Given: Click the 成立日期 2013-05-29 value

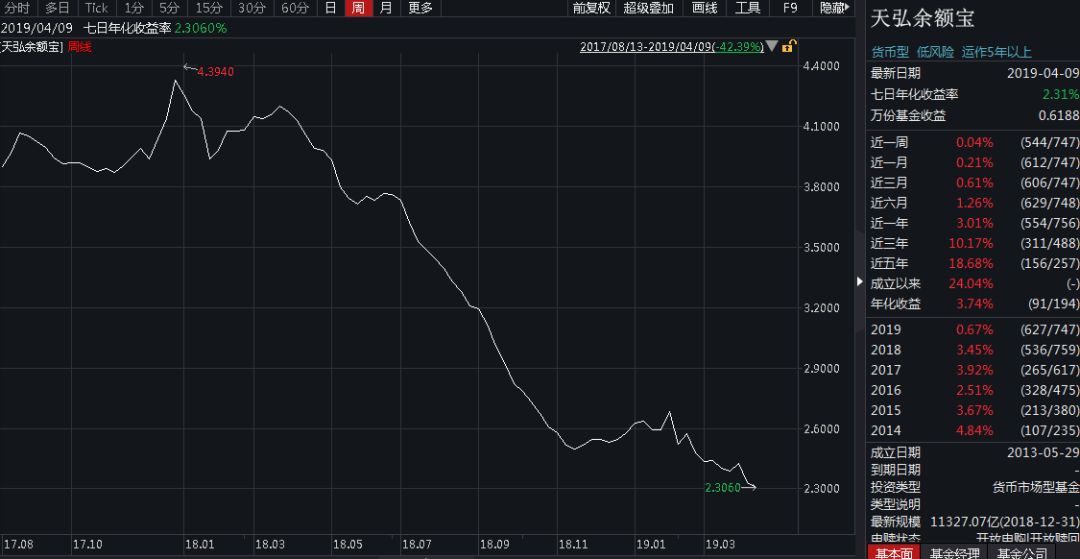Looking at the screenshot, I should (x=1043, y=452).
